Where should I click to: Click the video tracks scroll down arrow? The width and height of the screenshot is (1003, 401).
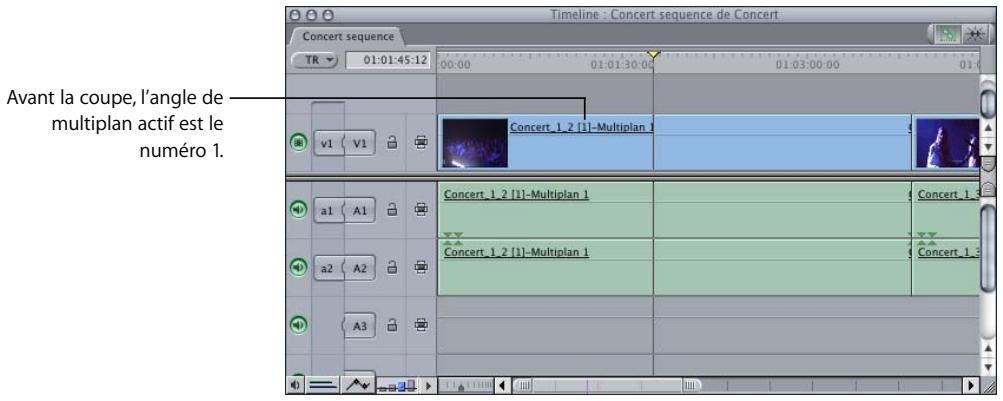click(x=988, y=147)
